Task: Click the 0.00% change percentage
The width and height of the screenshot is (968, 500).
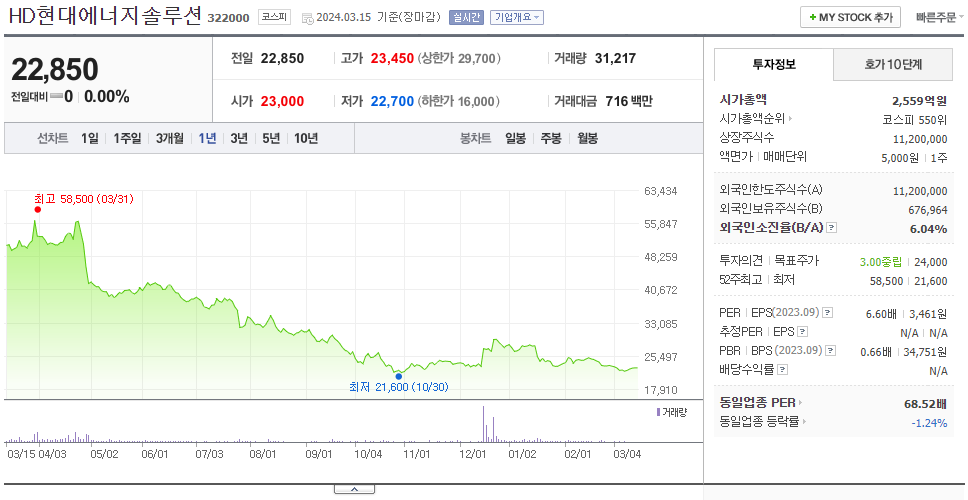Action: (x=107, y=97)
